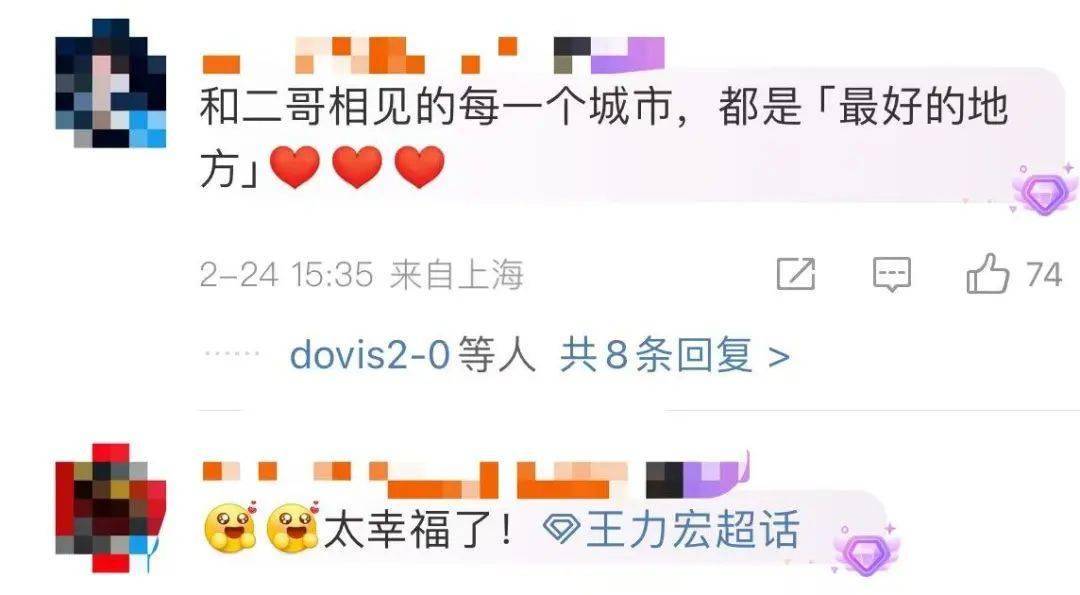Click the winged diamond badge on second comment
The width and height of the screenshot is (1080, 595).
tap(866, 550)
